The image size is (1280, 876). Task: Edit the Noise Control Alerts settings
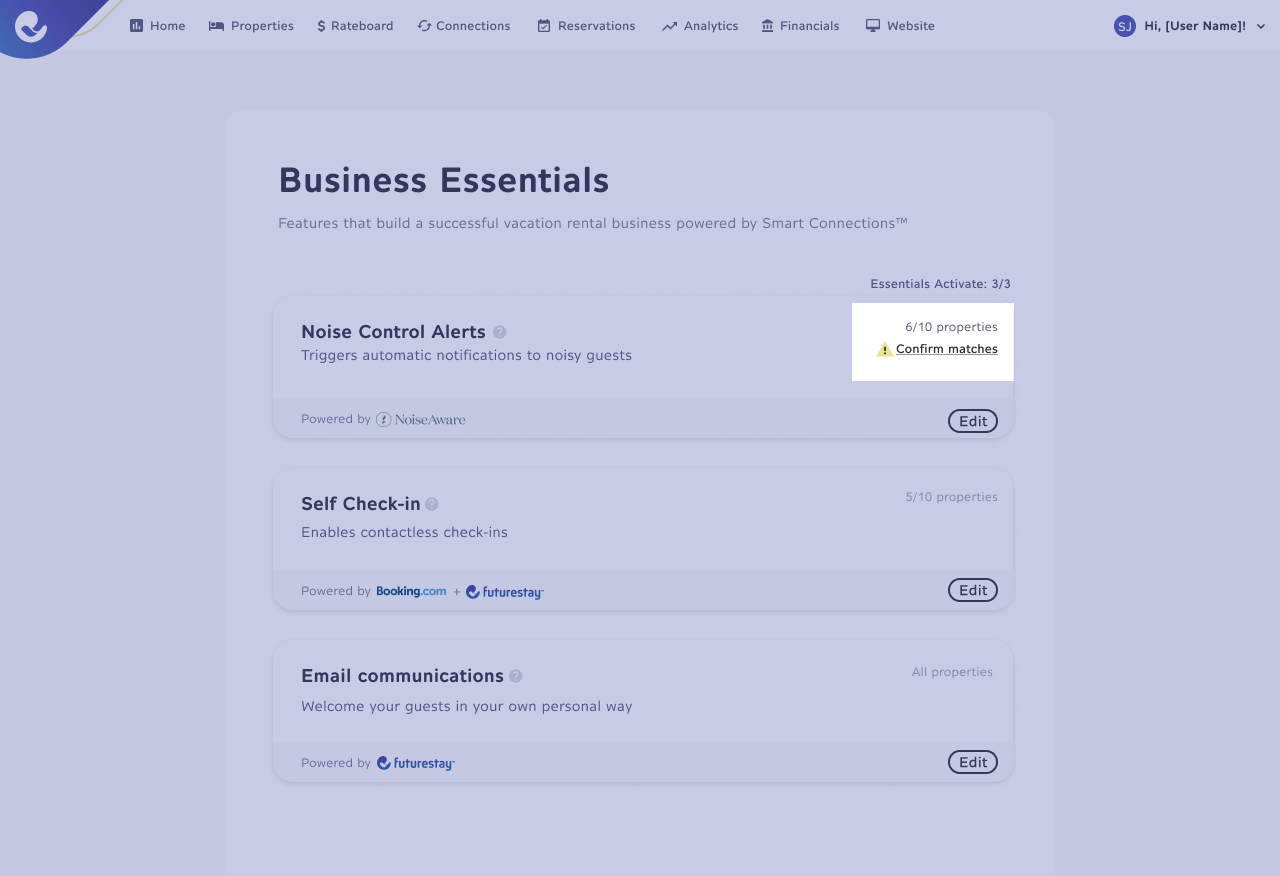[973, 421]
